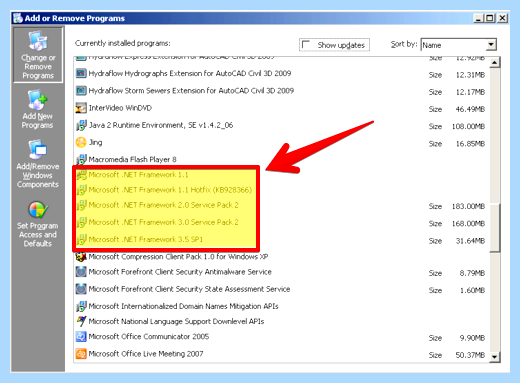Open Set Program Access and Defaults

point(38,224)
